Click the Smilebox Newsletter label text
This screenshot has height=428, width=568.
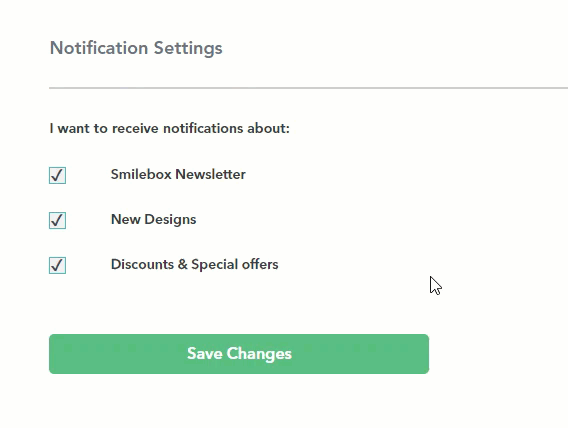[x=178, y=174]
